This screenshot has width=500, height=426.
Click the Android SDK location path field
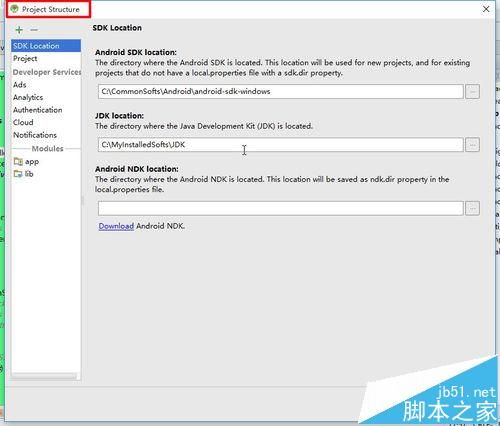tap(281, 91)
